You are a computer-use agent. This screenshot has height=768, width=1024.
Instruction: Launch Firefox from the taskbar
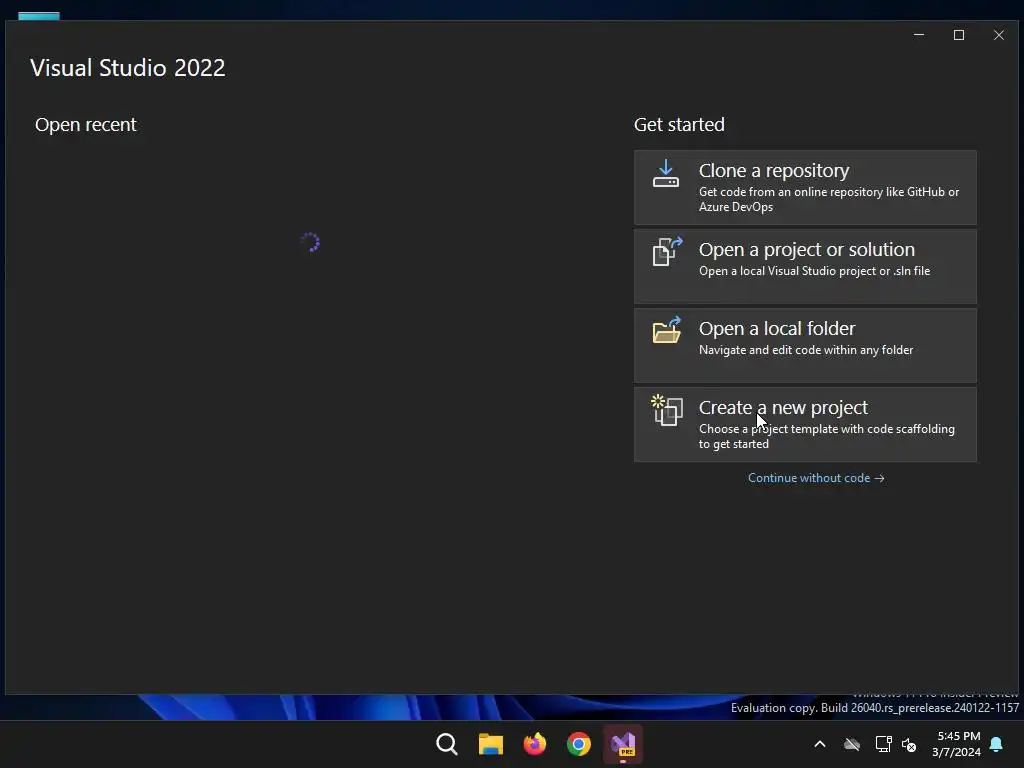[x=534, y=744]
